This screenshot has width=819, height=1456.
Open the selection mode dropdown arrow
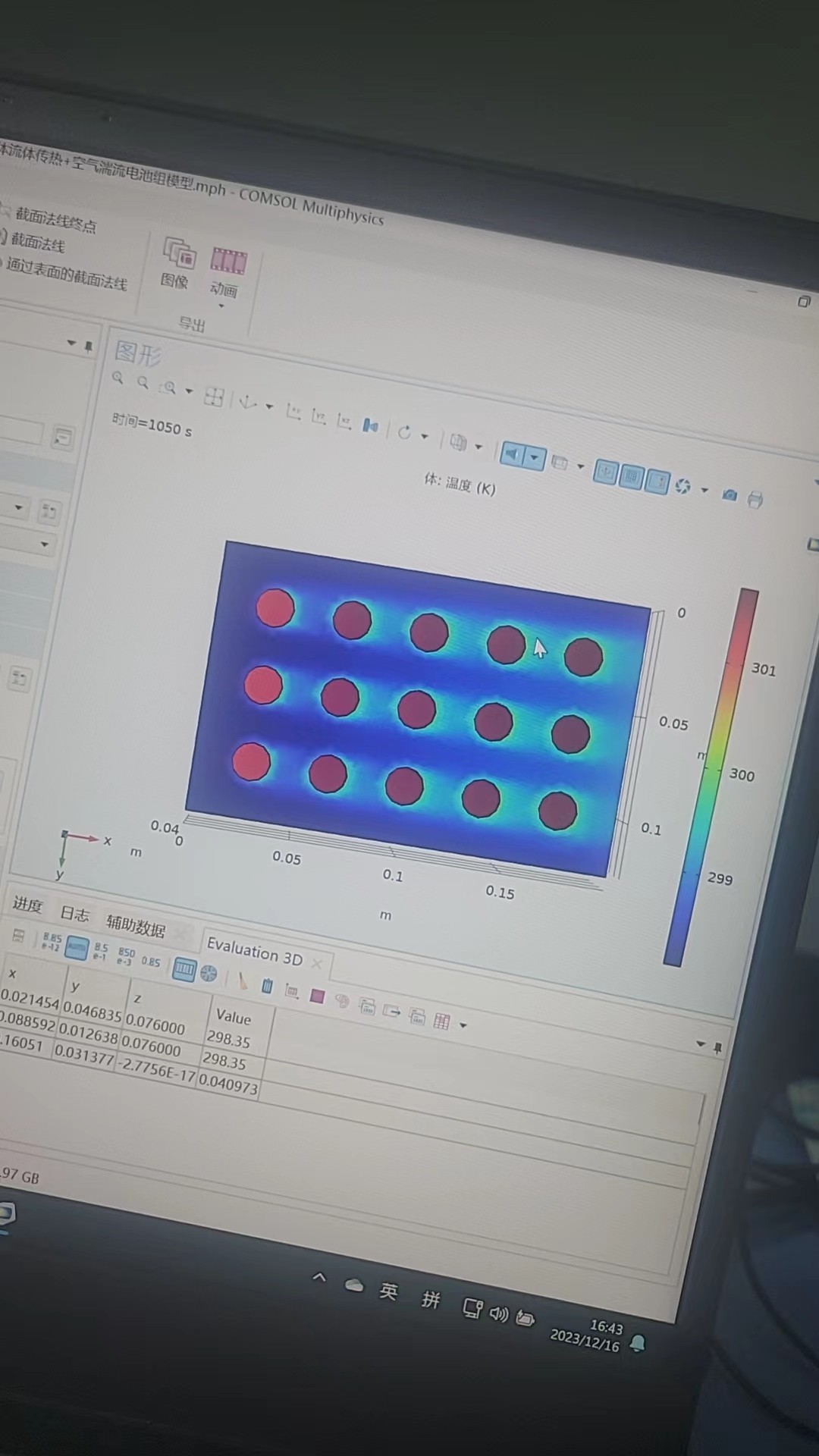tap(535, 458)
